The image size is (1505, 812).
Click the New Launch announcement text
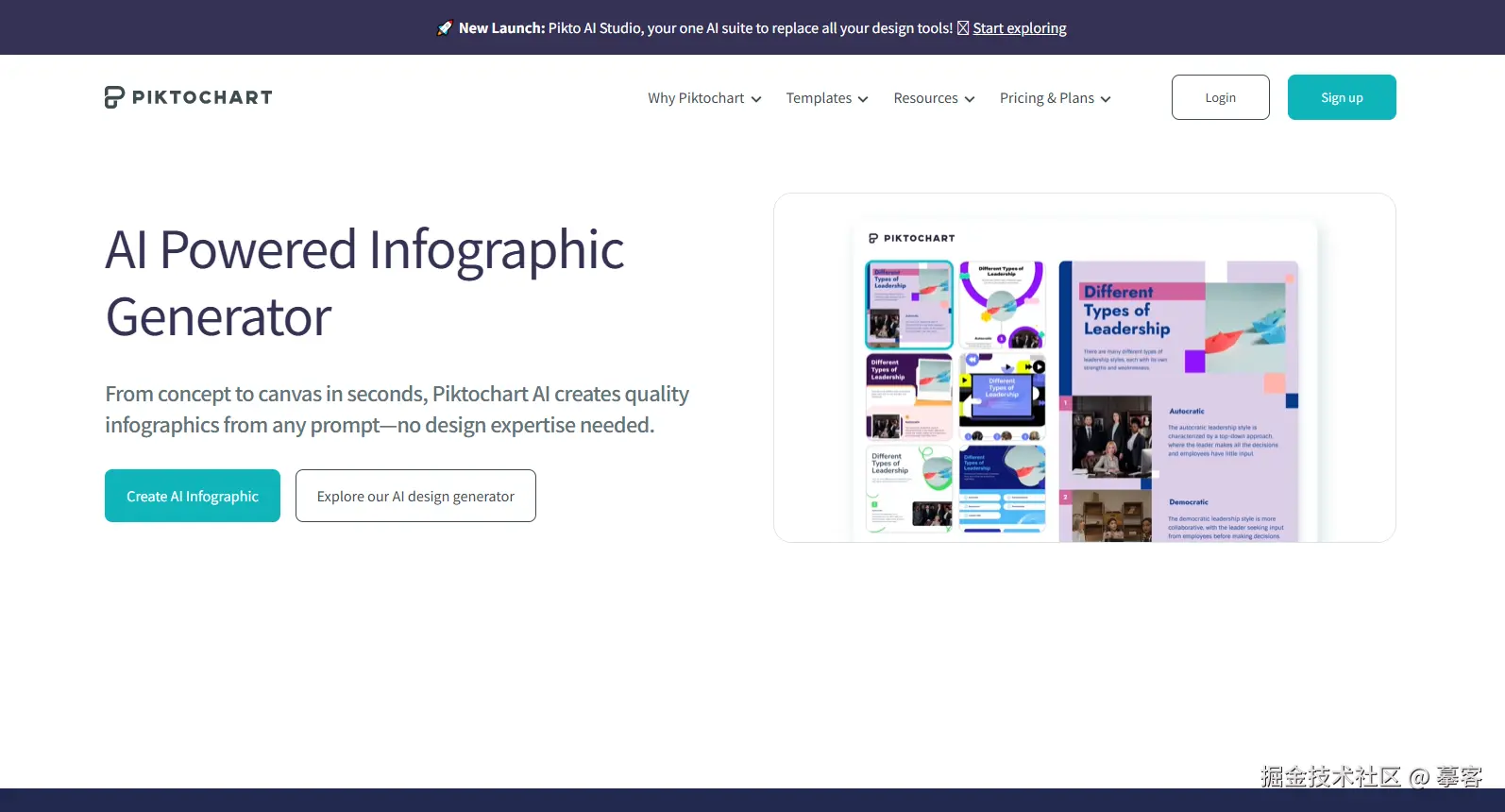coord(705,28)
